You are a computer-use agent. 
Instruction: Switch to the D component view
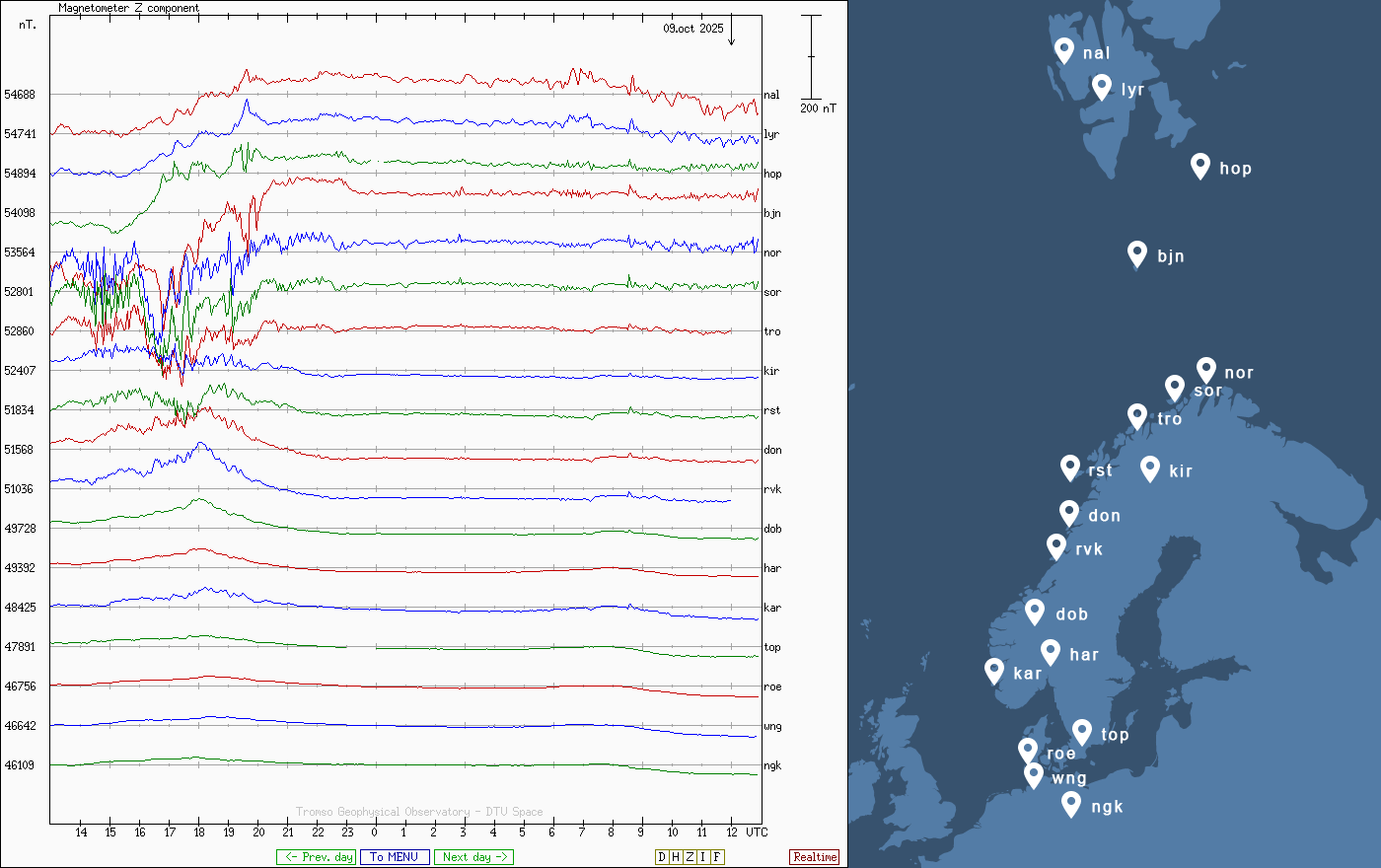tap(662, 857)
